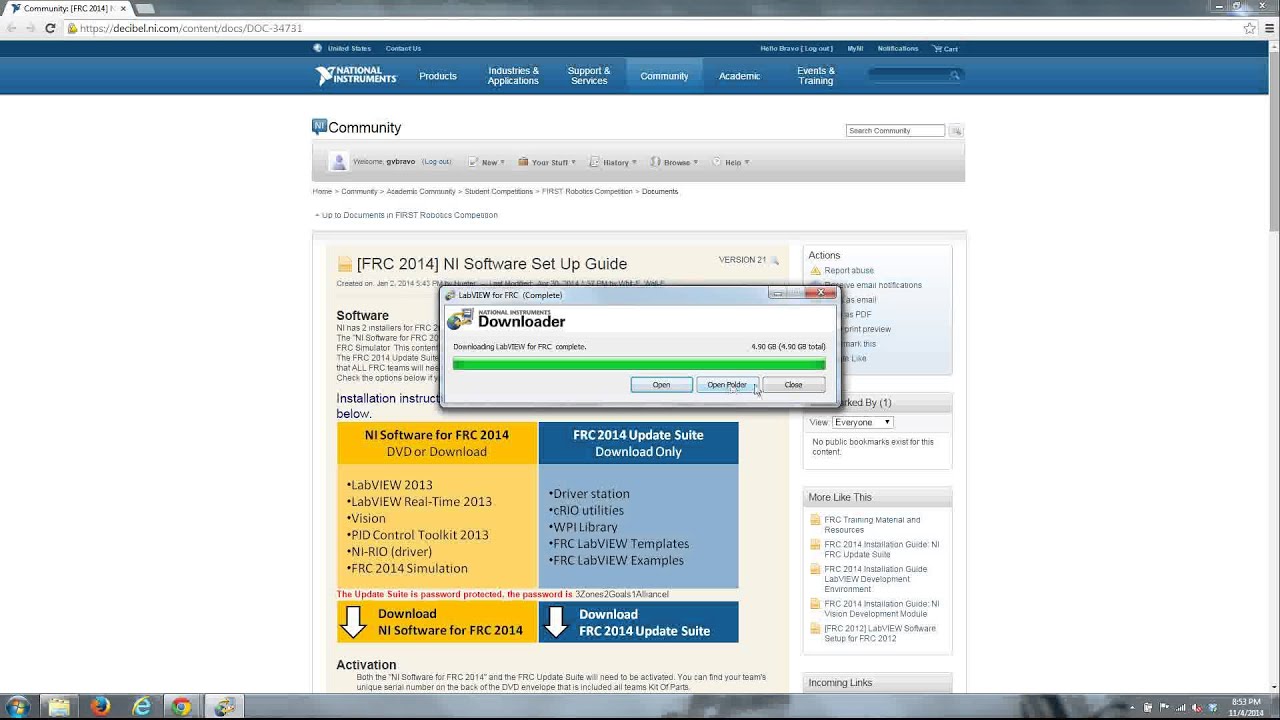Open Installation Guide LabVIEW Development Environment link
Image resolution: width=1280 pixels, height=720 pixels.
[875, 579]
